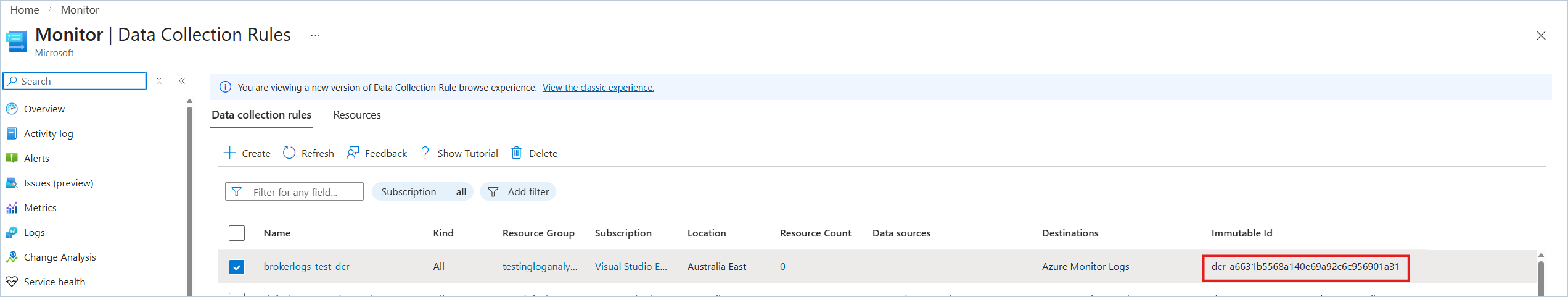The image size is (1568, 297).
Task: Click the Feedback button label
Action: (x=386, y=153)
